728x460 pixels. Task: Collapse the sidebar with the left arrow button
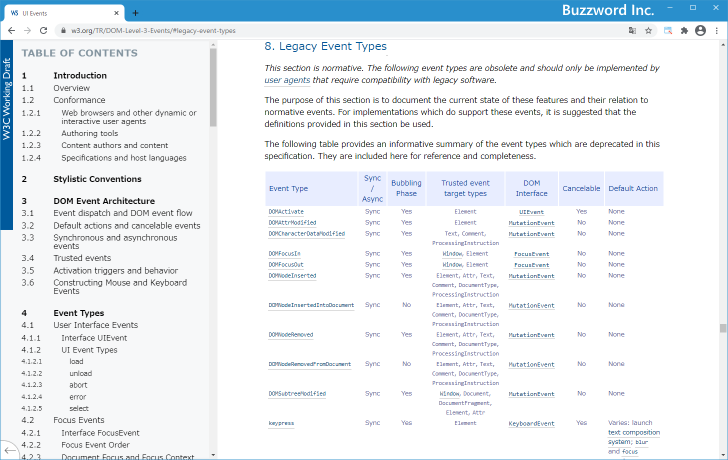(9, 450)
